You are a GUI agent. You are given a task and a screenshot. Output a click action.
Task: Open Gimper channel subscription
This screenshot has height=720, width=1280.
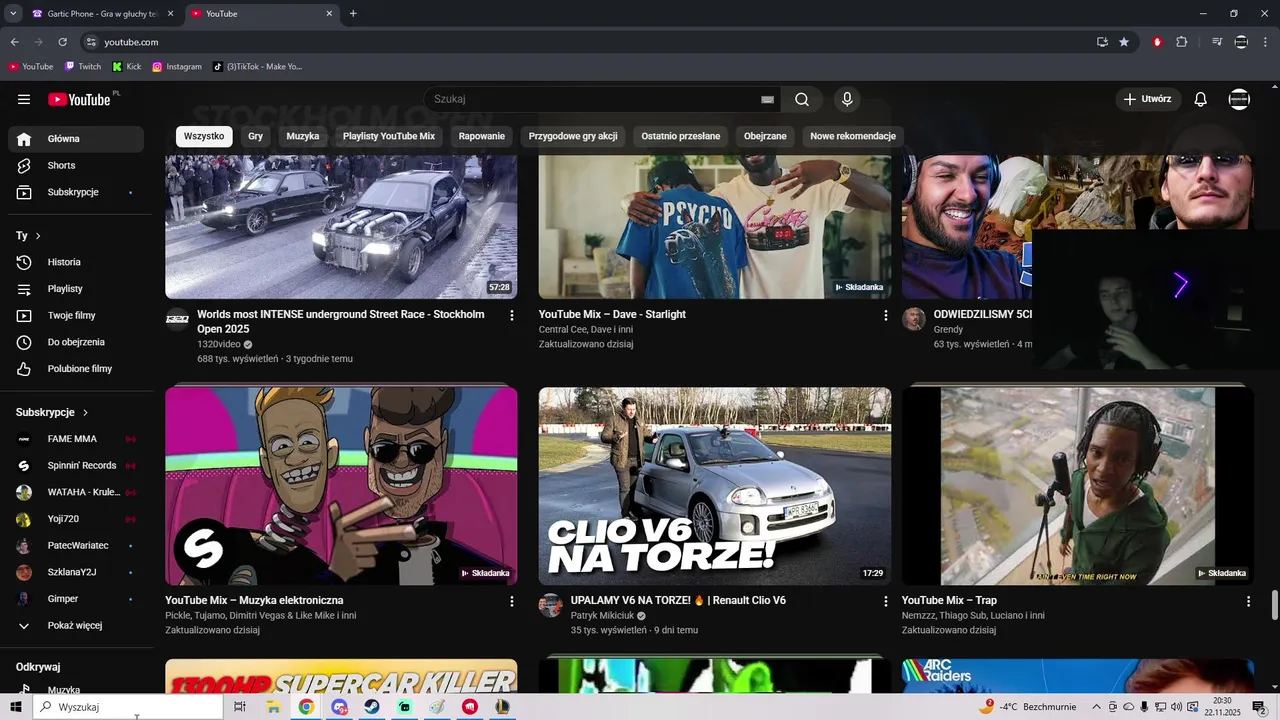coord(76,599)
